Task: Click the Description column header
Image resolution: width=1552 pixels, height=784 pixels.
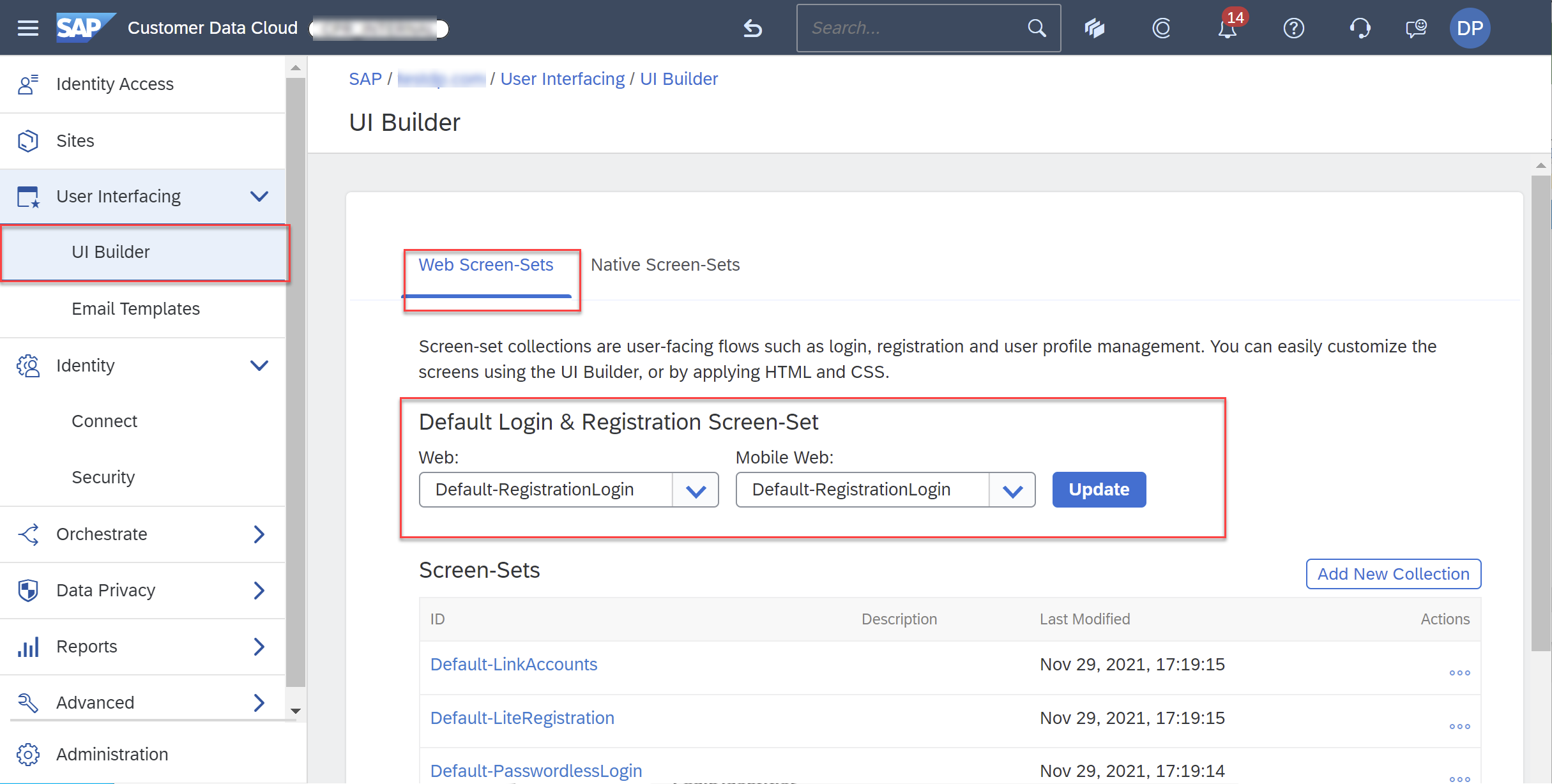Action: (x=899, y=619)
